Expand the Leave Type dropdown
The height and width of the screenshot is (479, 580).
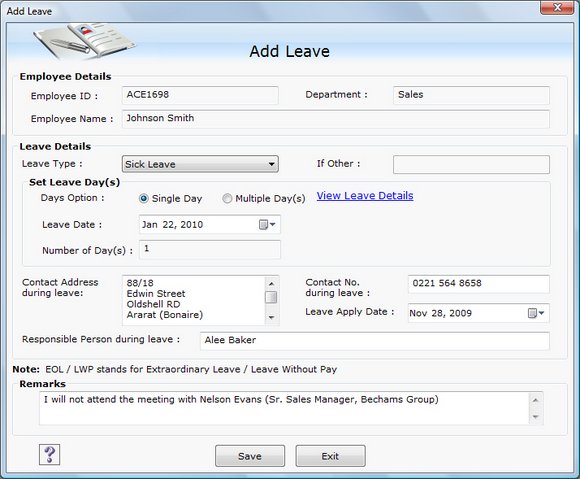click(x=271, y=164)
